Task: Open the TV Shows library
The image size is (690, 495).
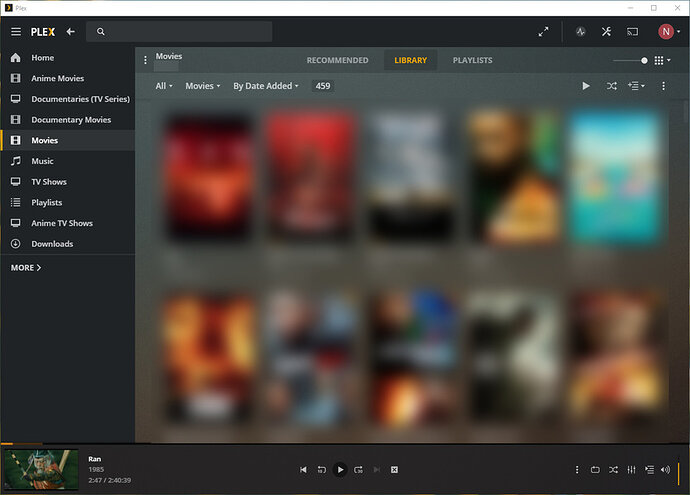Action: 68,182
